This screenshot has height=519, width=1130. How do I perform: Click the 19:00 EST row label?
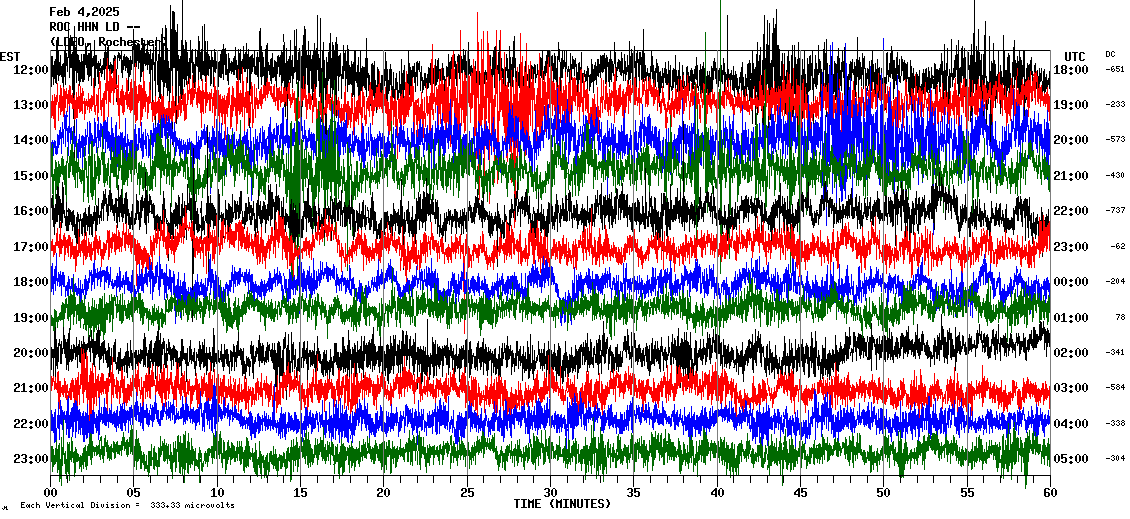(x=31, y=318)
